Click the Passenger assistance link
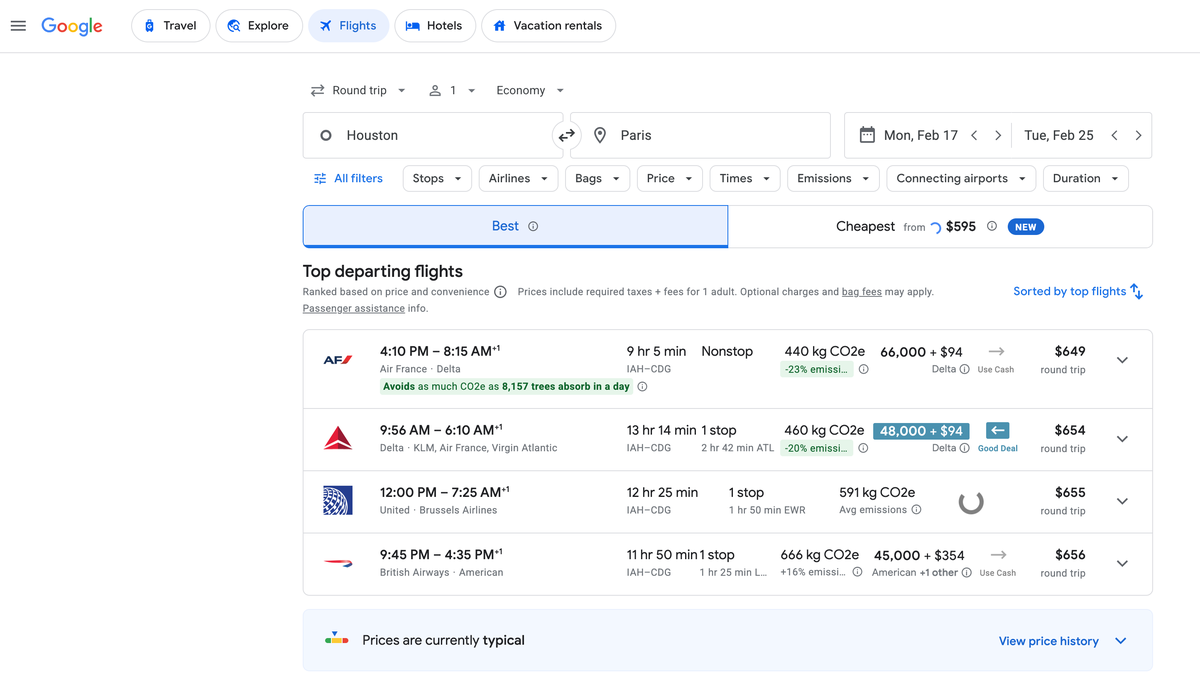The width and height of the screenshot is (1200, 675). click(353, 308)
